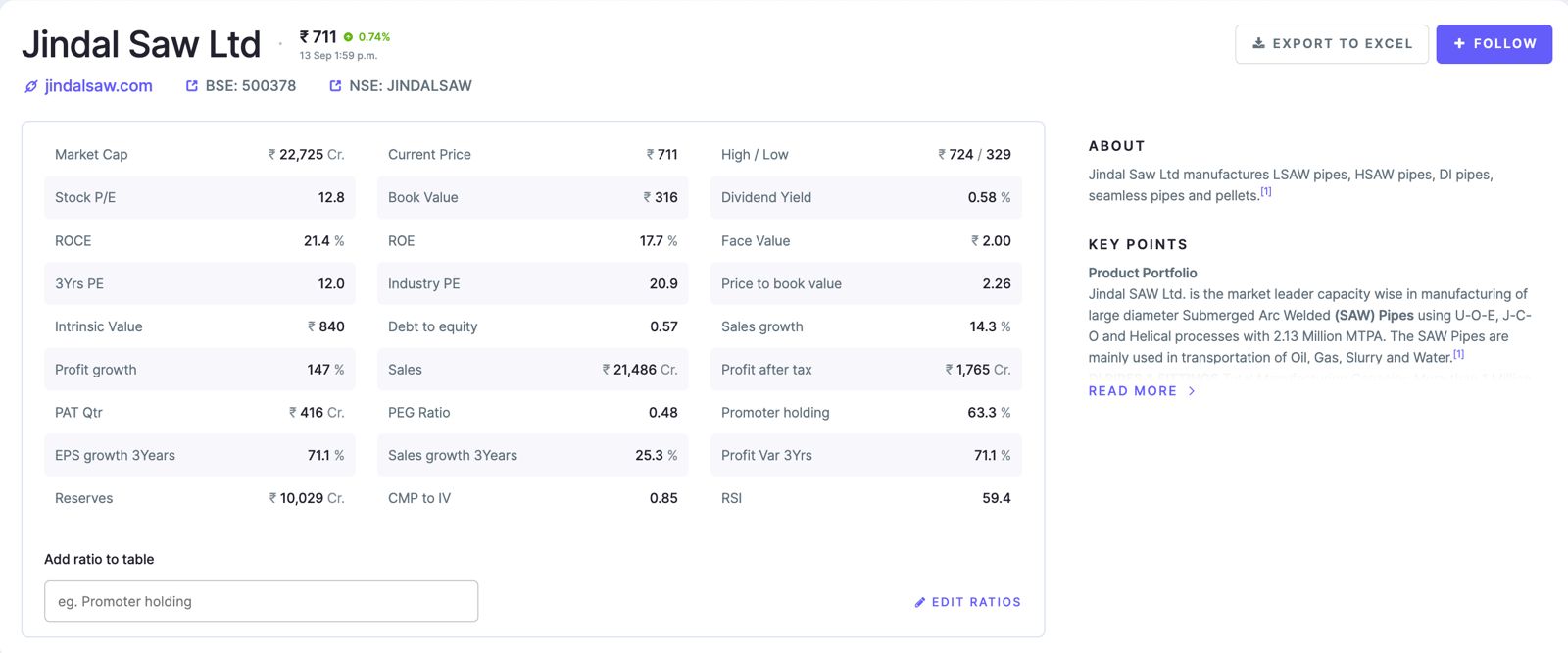Image resolution: width=1568 pixels, height=653 pixels.
Task: Click the [1] citation after pellets
Action: 1266,192
